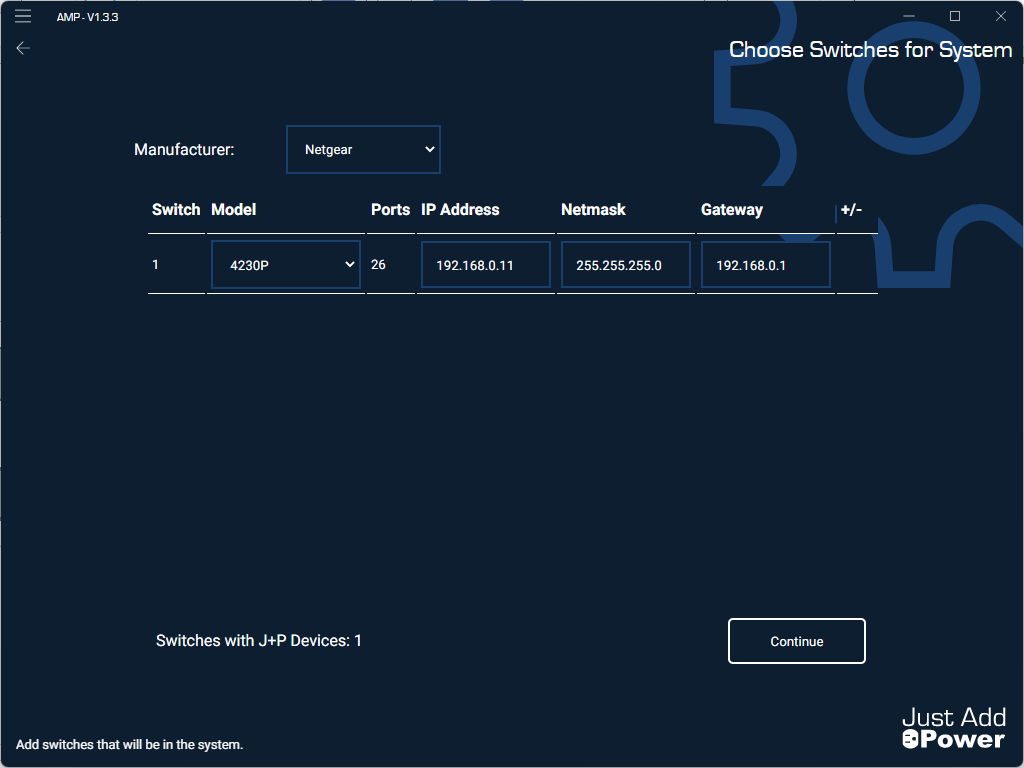Click the Choose Switches for System heading
Screen dimensions: 1024x768
870,50
